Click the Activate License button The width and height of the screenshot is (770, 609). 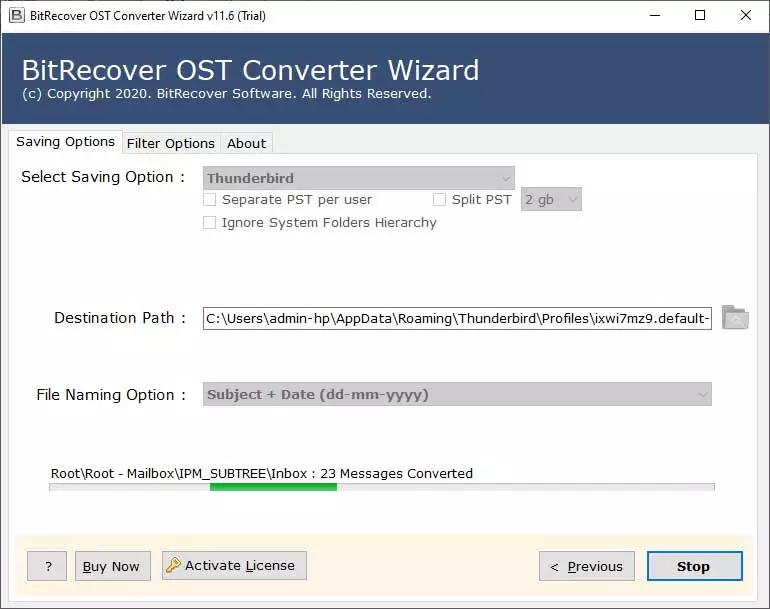(234, 565)
